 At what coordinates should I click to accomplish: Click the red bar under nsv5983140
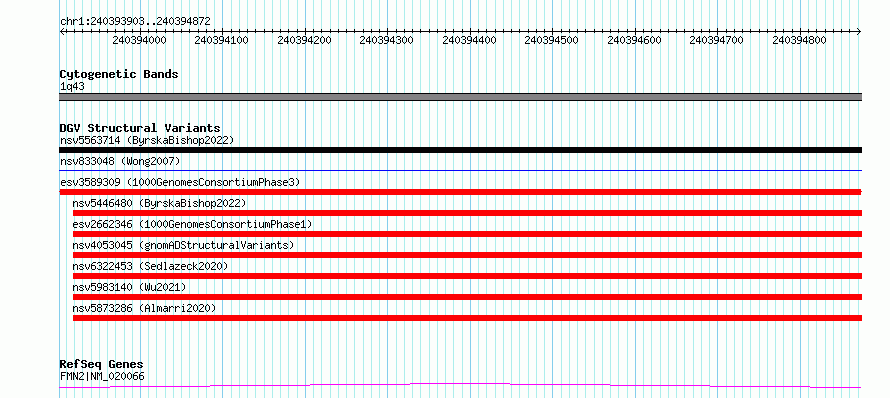(468, 297)
